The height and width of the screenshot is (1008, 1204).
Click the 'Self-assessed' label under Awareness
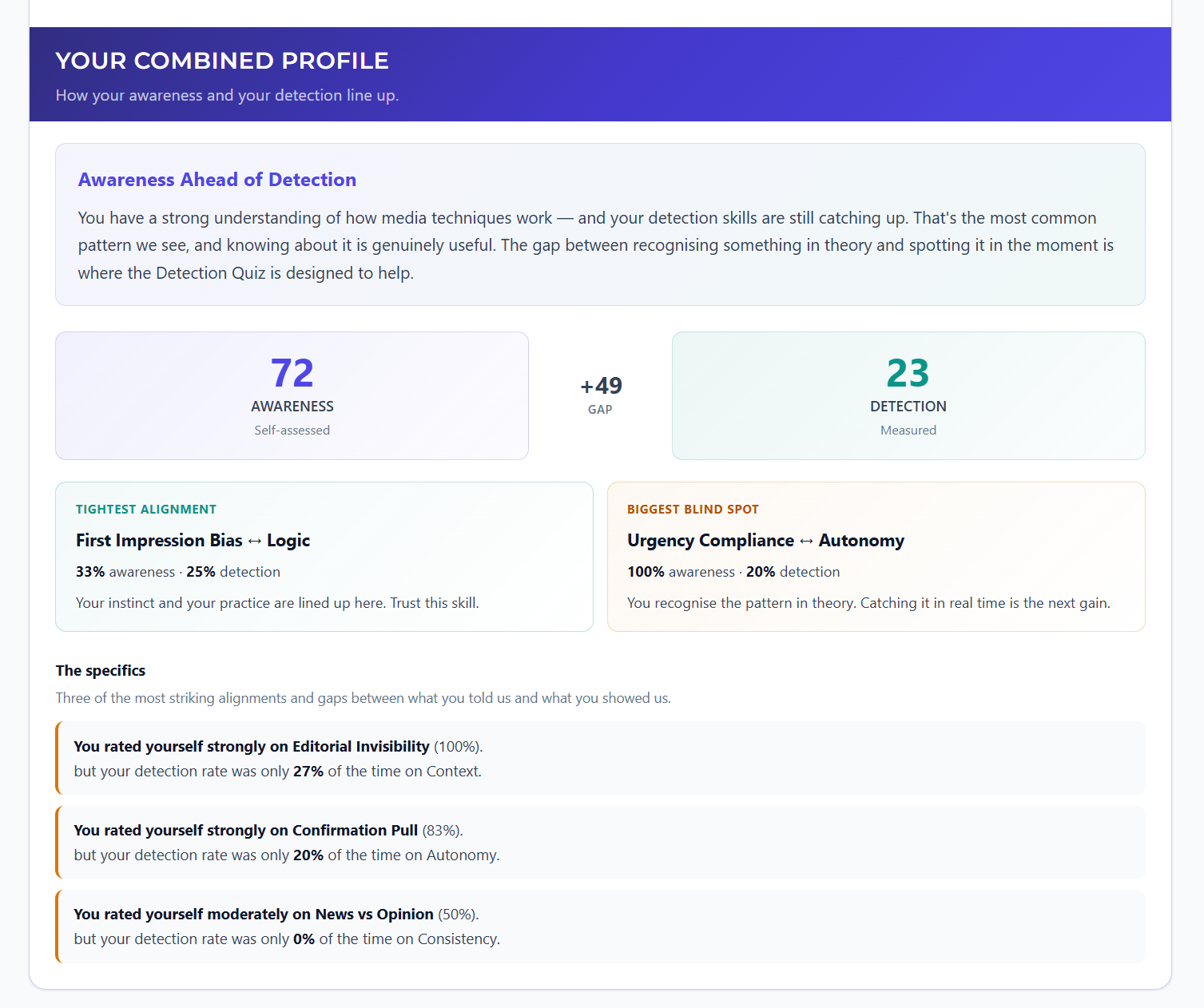[292, 431]
